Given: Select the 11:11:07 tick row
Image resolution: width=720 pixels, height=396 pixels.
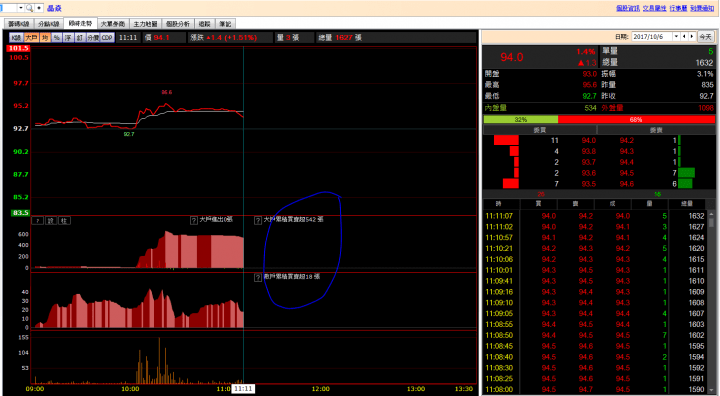Looking at the screenshot, I should [x=595, y=216].
